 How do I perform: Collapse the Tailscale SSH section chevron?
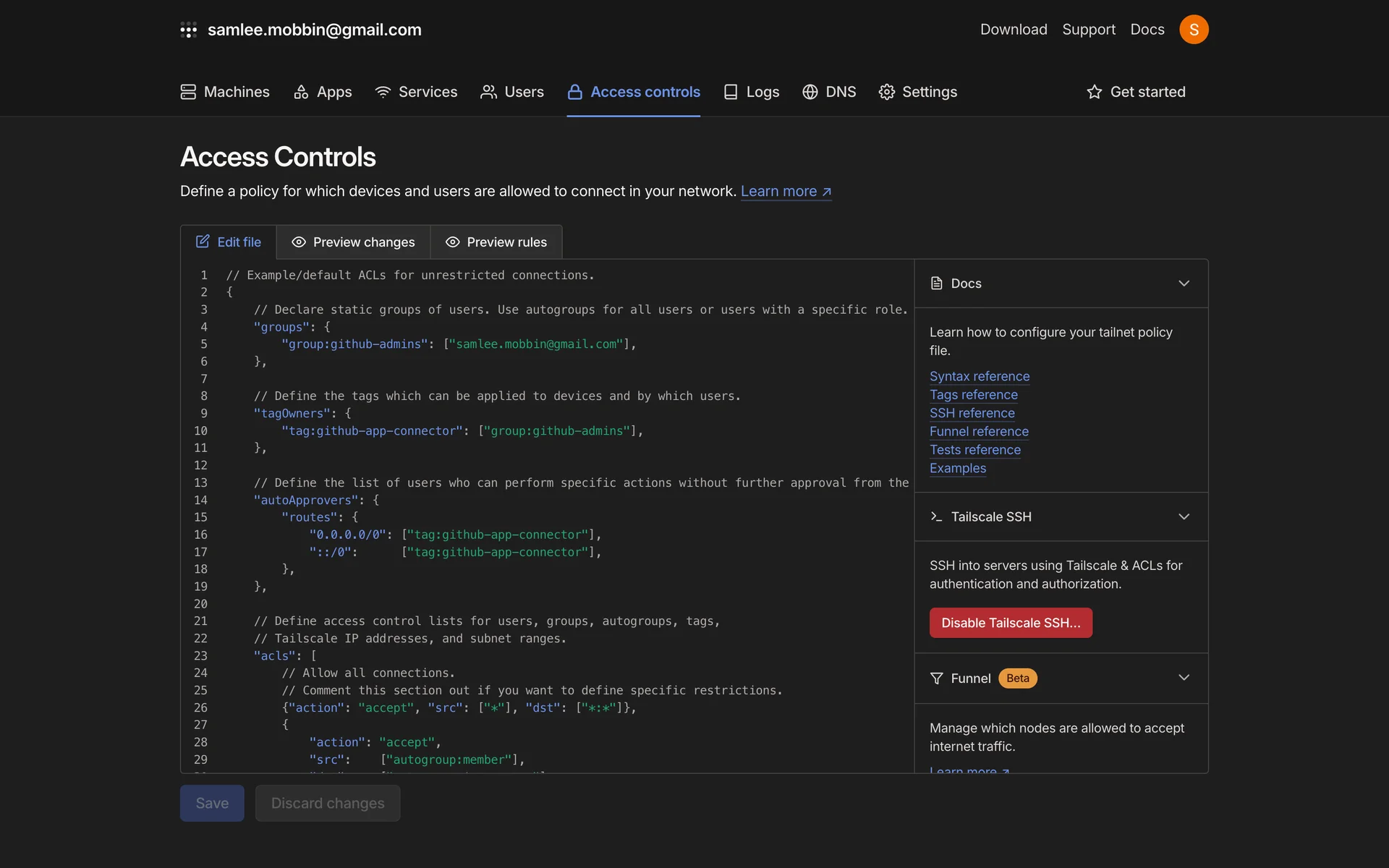pyautogui.click(x=1184, y=516)
